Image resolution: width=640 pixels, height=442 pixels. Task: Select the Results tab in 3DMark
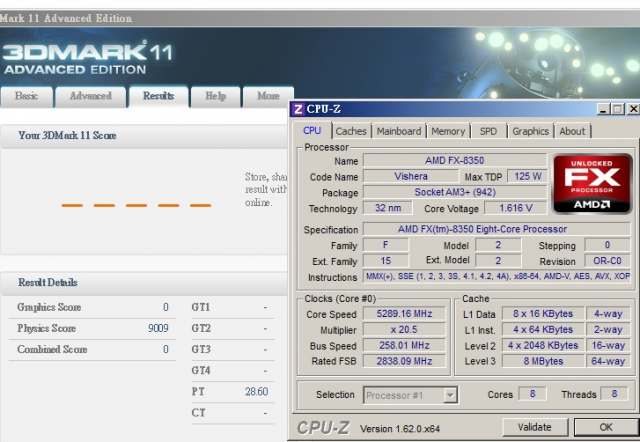(159, 96)
